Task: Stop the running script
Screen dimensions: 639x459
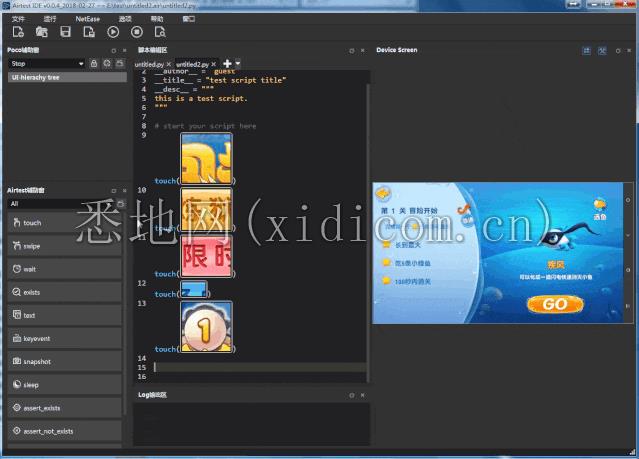Action: click(x=136, y=32)
